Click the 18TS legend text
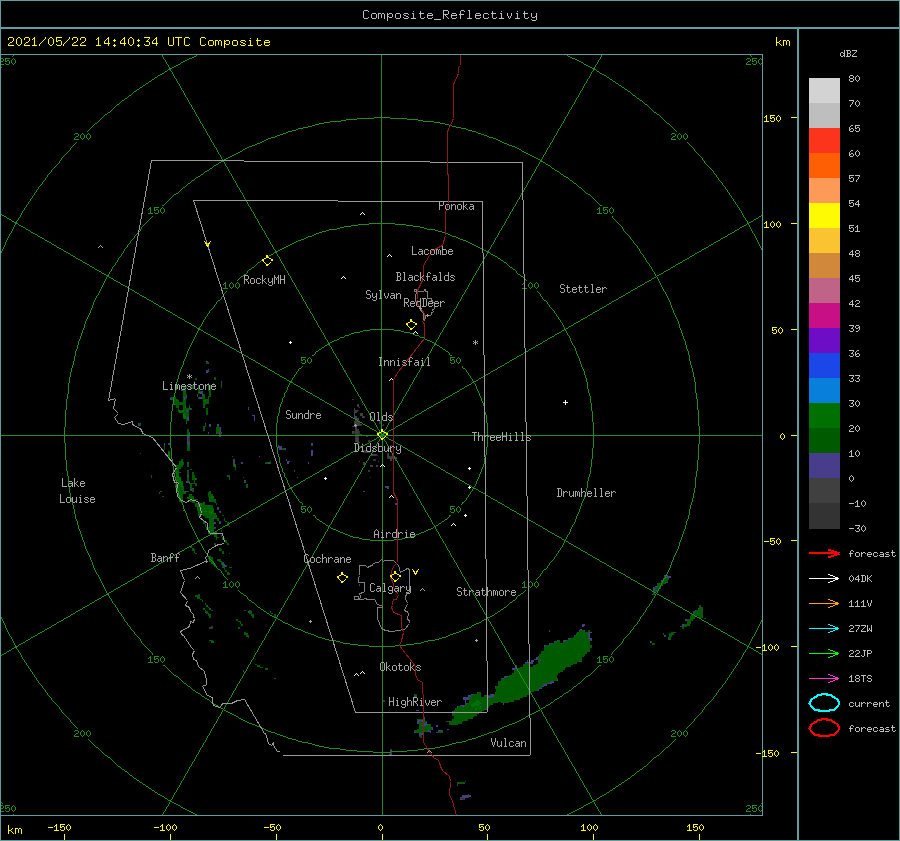Viewport: 900px width, 841px height. 860,679
